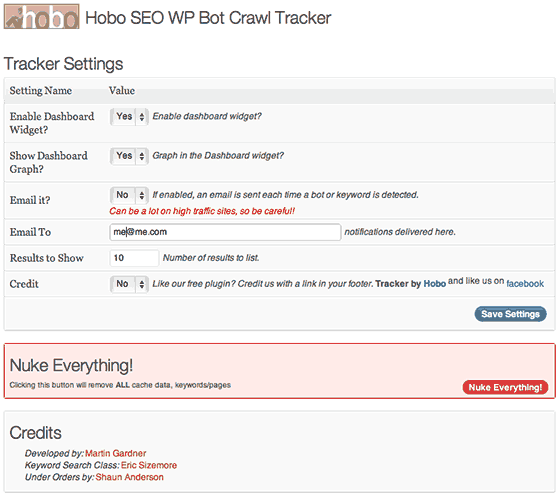Open the Enable Dashboard Widget dropdown
Viewport: 560px width, 498px height.
coord(129,116)
